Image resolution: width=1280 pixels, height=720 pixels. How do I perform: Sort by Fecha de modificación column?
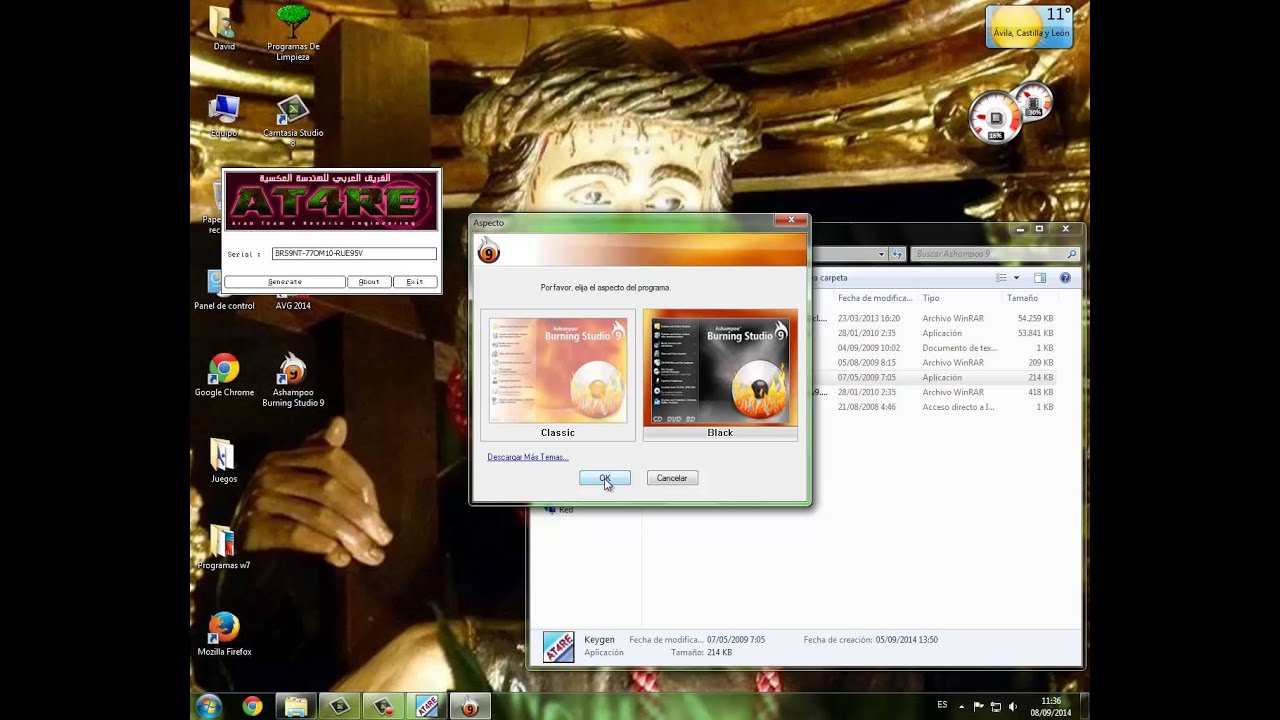pos(875,298)
